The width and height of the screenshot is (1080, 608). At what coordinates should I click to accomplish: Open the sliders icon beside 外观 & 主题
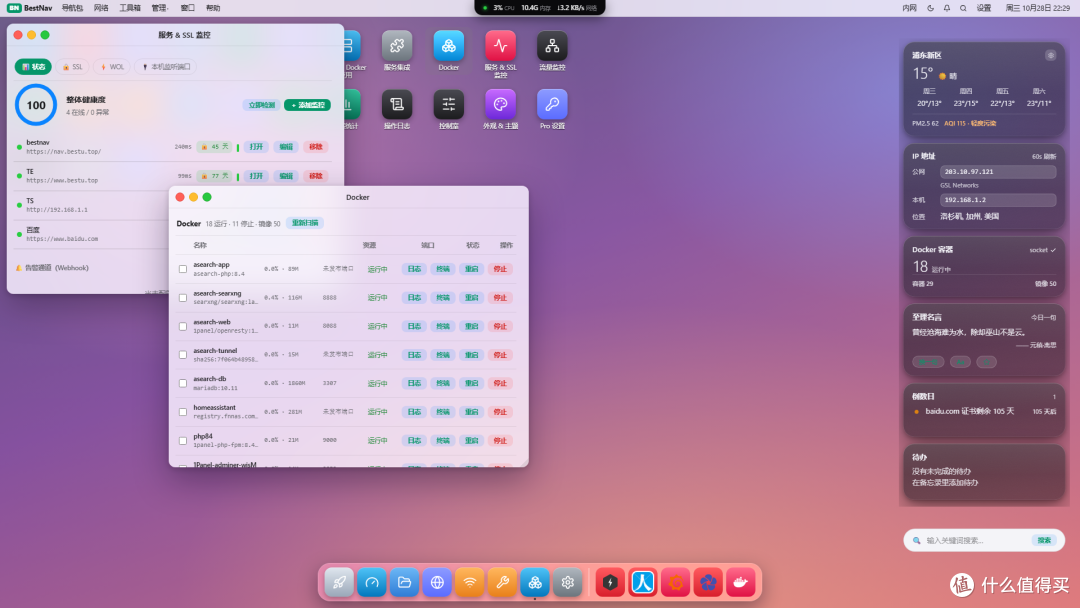(448, 105)
